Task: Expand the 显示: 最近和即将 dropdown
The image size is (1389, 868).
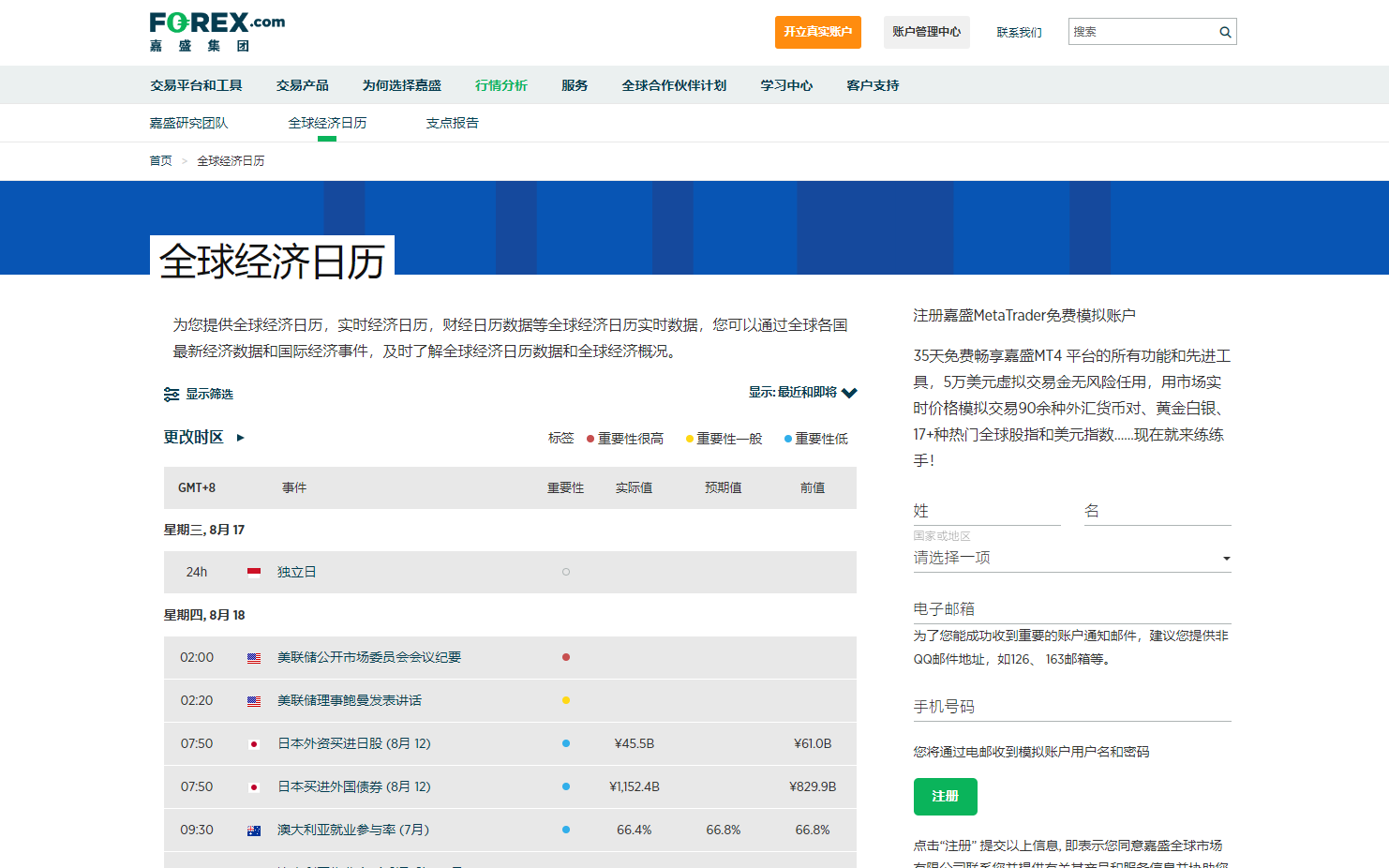Action: pyautogui.click(x=802, y=393)
